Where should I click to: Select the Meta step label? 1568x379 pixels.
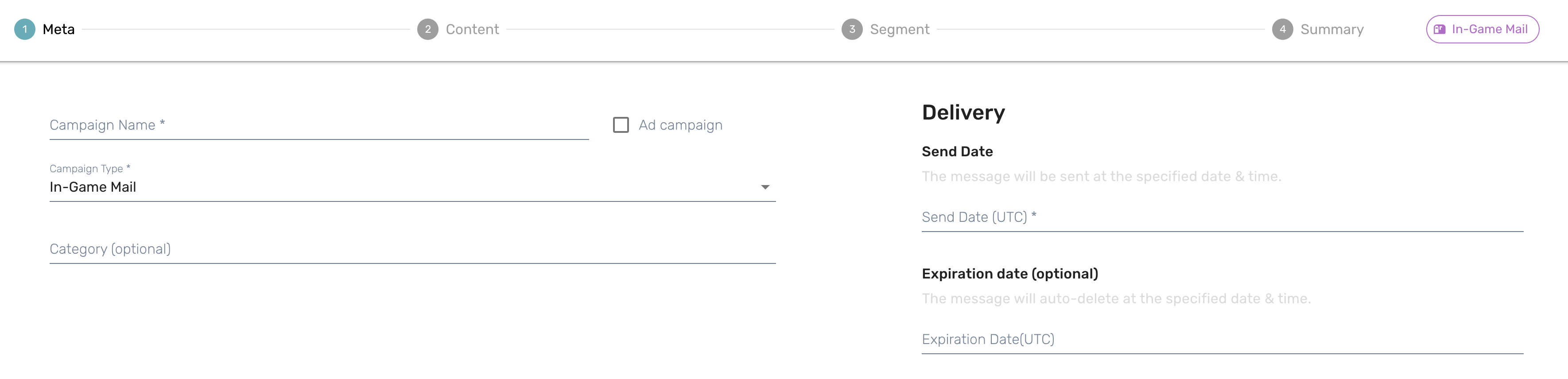(58, 29)
